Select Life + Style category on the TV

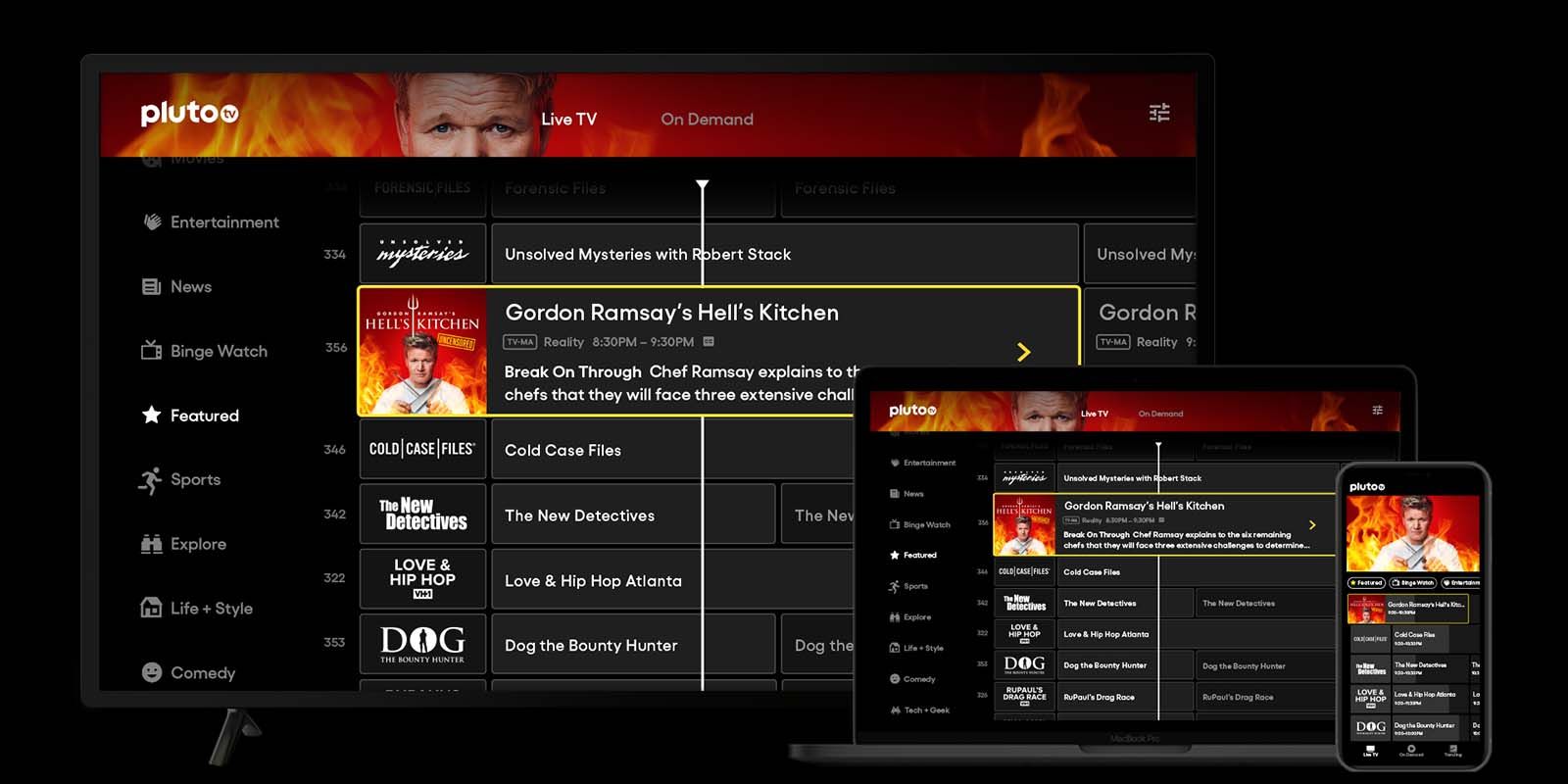[x=197, y=609]
